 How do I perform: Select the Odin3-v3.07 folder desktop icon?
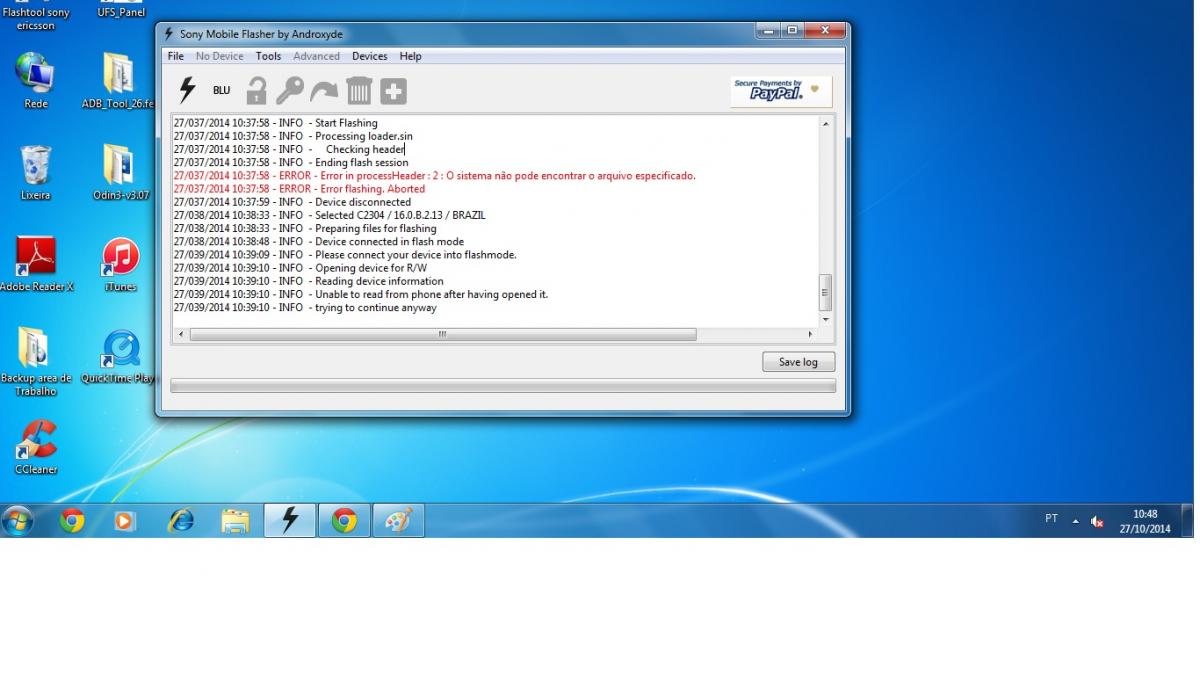point(119,172)
